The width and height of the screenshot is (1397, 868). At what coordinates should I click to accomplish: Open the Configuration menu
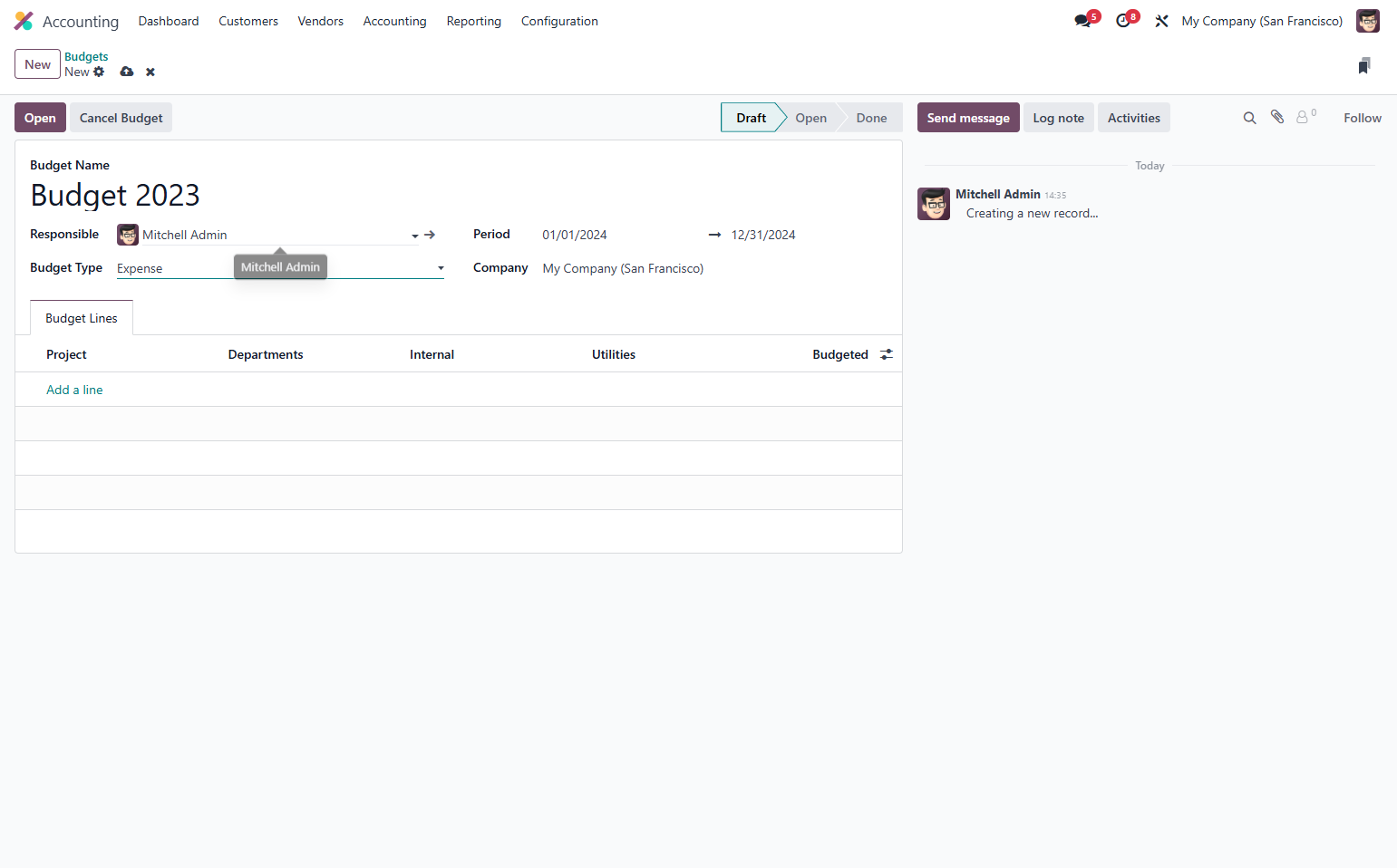pos(559,21)
